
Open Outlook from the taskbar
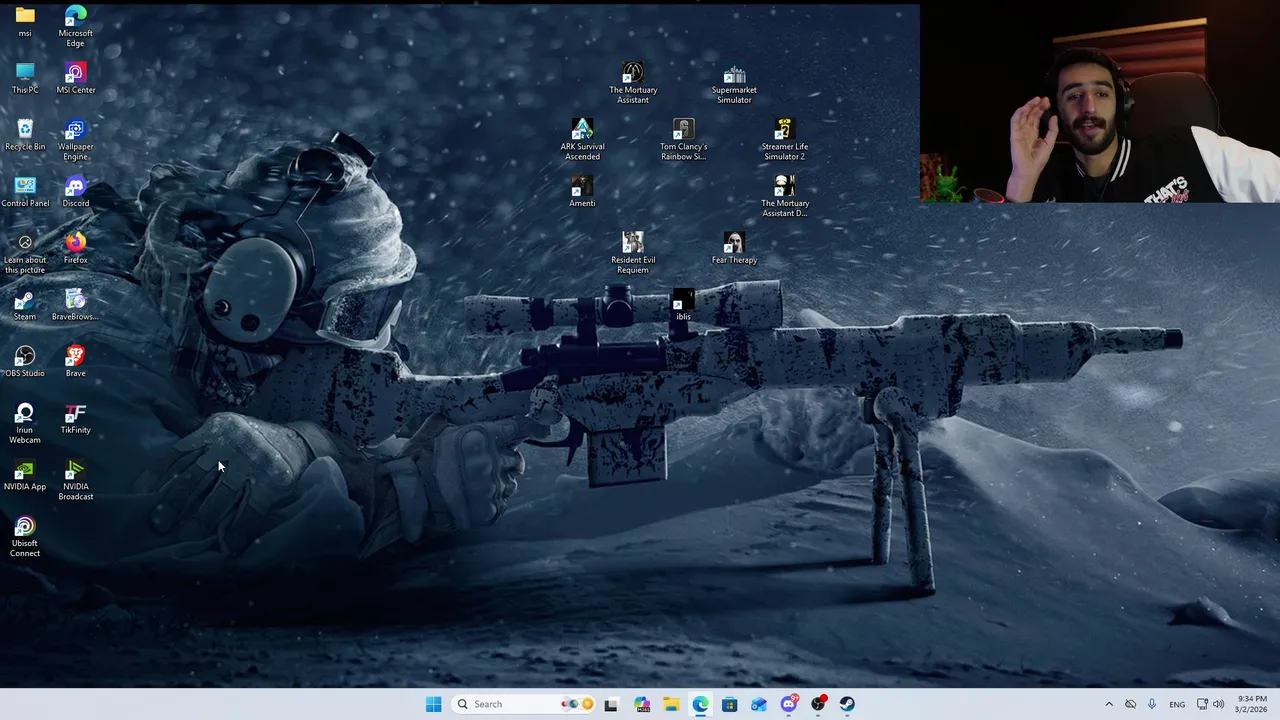759,704
